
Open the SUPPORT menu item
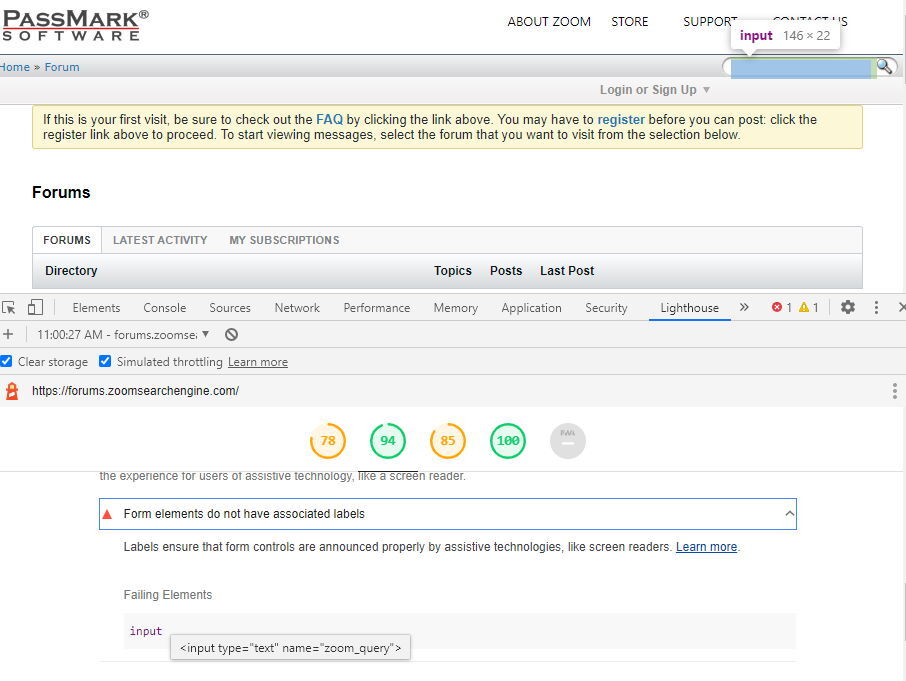(x=710, y=22)
